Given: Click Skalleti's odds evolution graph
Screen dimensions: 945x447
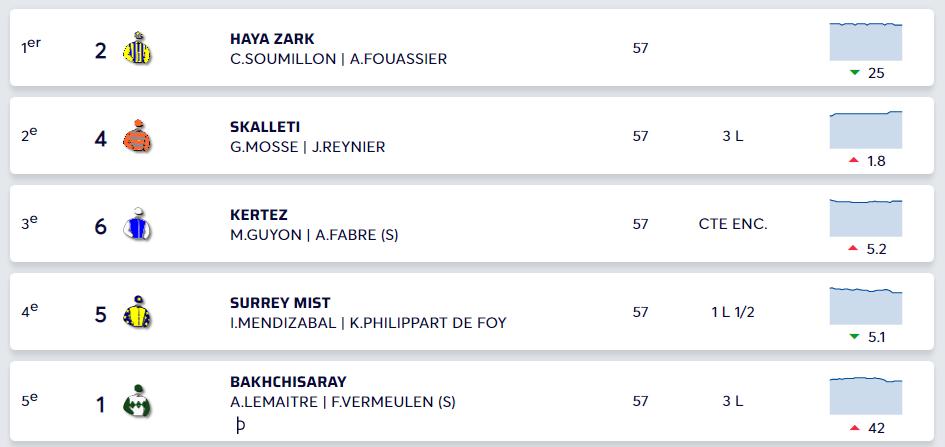Looking at the screenshot, I should coord(865,130).
